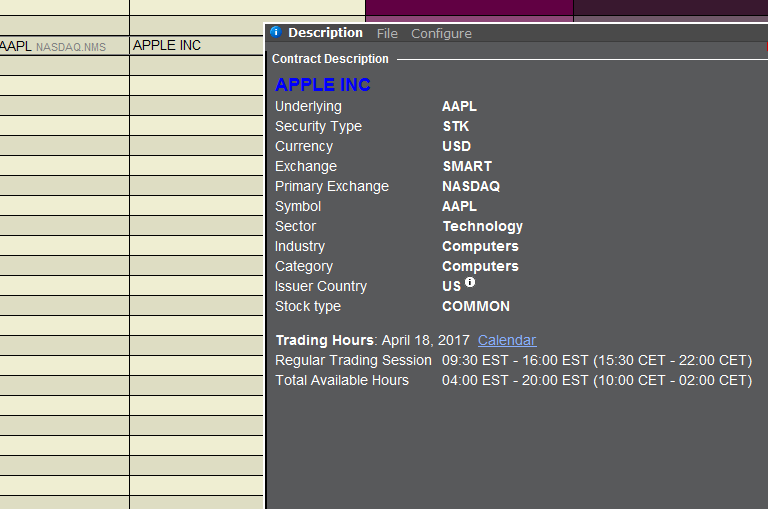Select the AAPL NASDAQ.NMS ticker cell
The height and width of the screenshot is (509, 768).
64,46
